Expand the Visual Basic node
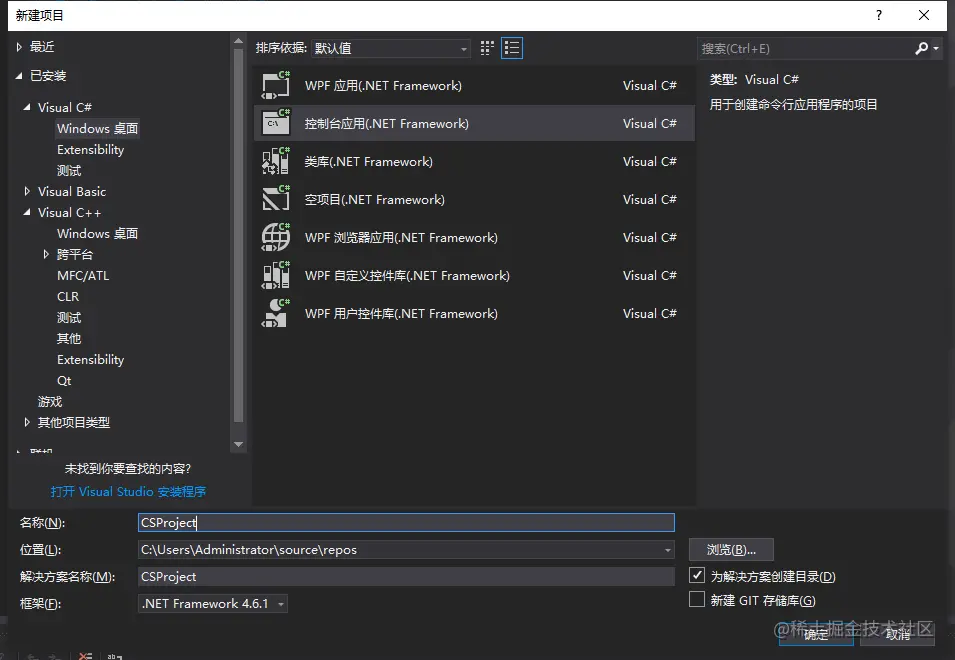Image resolution: width=955 pixels, height=660 pixels. tap(27, 191)
